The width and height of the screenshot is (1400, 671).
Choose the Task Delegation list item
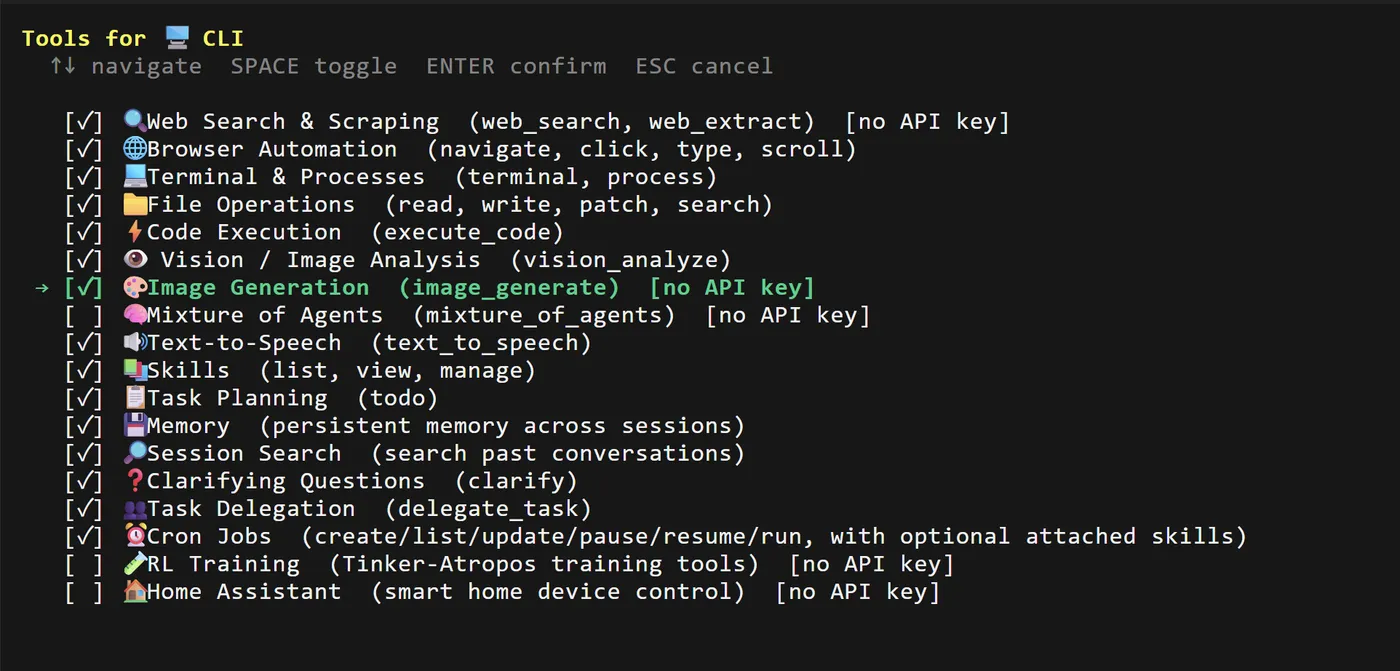(251, 509)
